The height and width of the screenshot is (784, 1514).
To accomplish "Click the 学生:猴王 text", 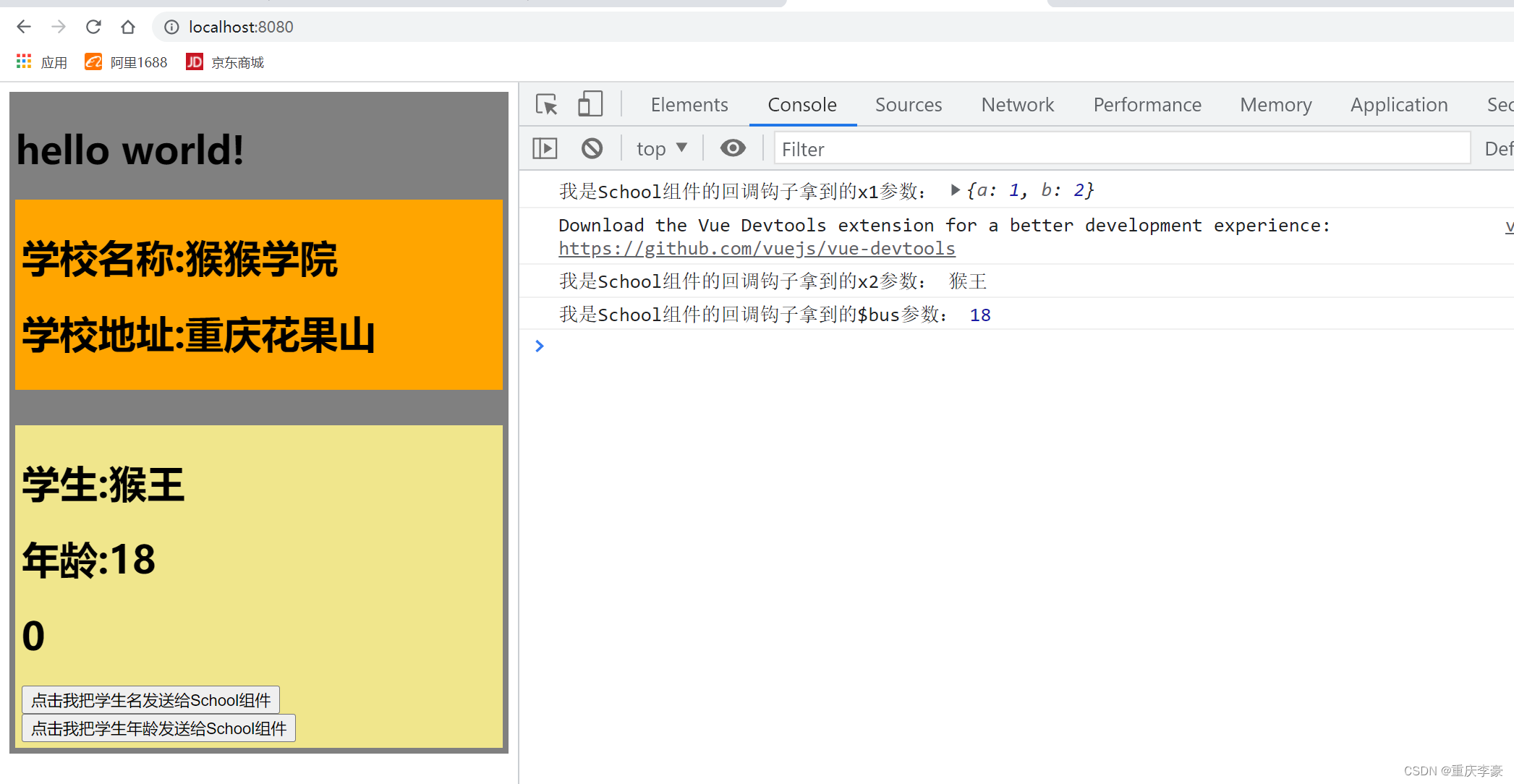I will [103, 485].
